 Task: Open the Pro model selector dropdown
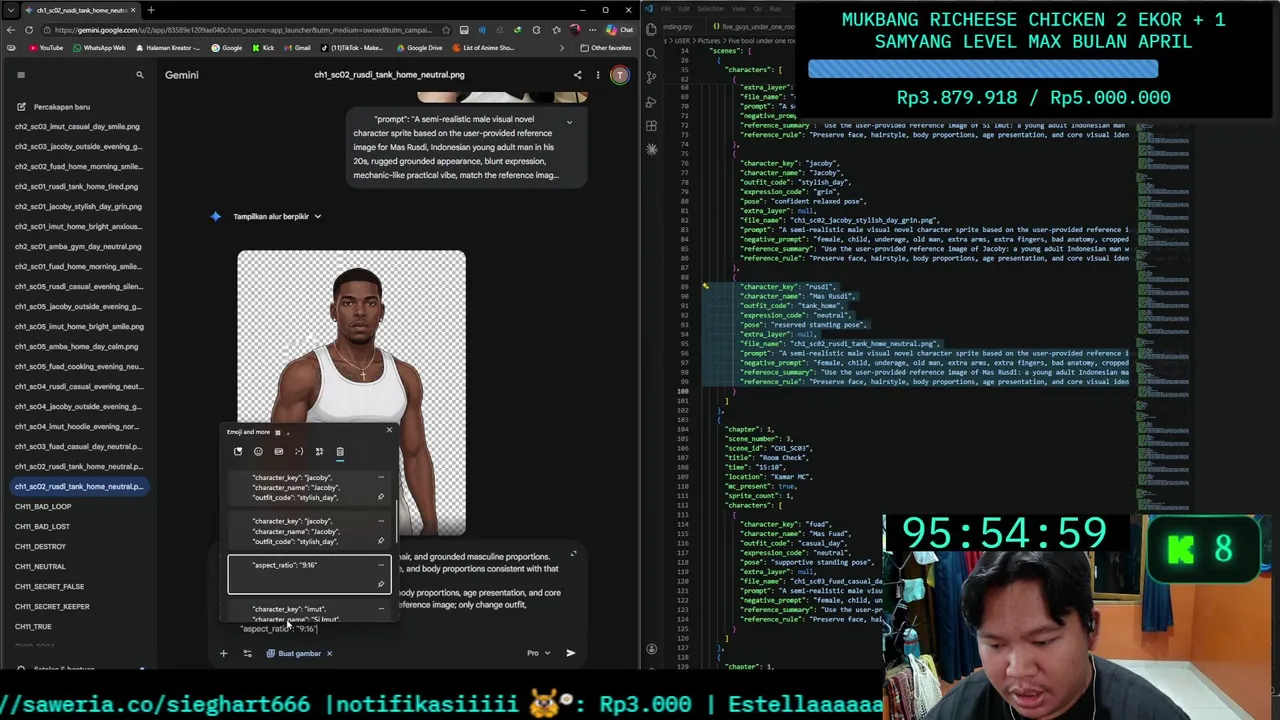click(539, 653)
